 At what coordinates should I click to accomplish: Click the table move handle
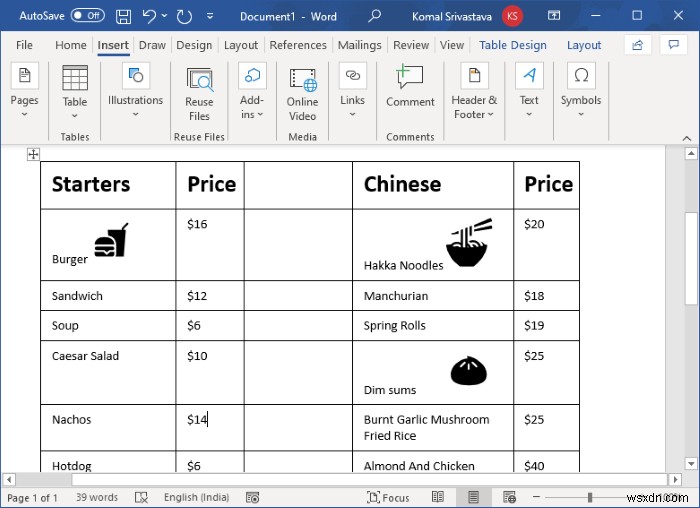click(x=33, y=154)
